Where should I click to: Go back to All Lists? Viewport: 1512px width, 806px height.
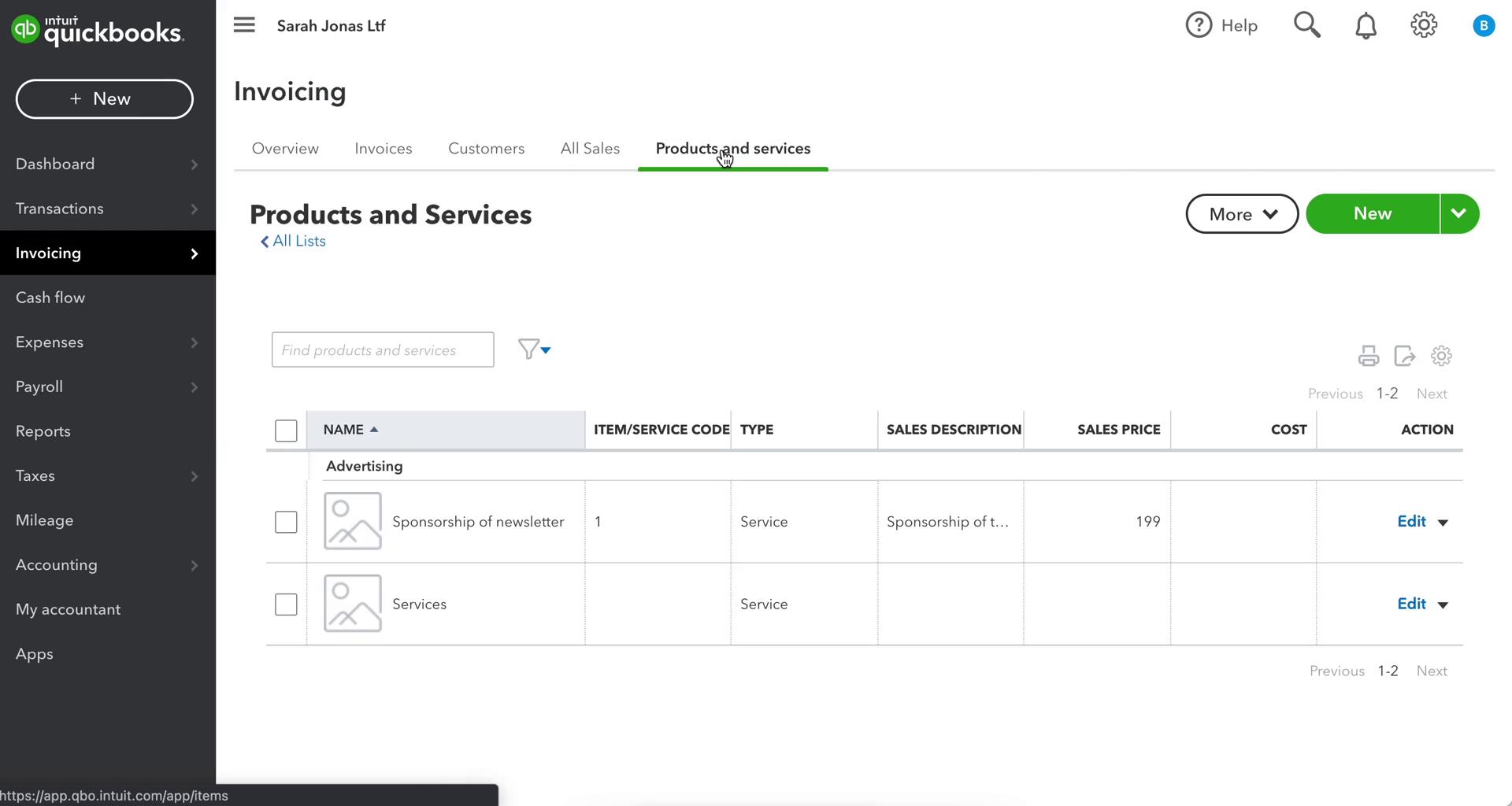(293, 242)
